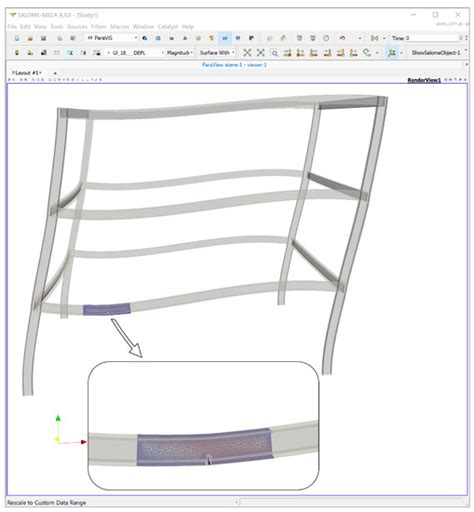This screenshot has height=512, width=474.
Task: Expand the dropdown arrow after green bracket icon
Action: pyautogui.click(x=384, y=38)
